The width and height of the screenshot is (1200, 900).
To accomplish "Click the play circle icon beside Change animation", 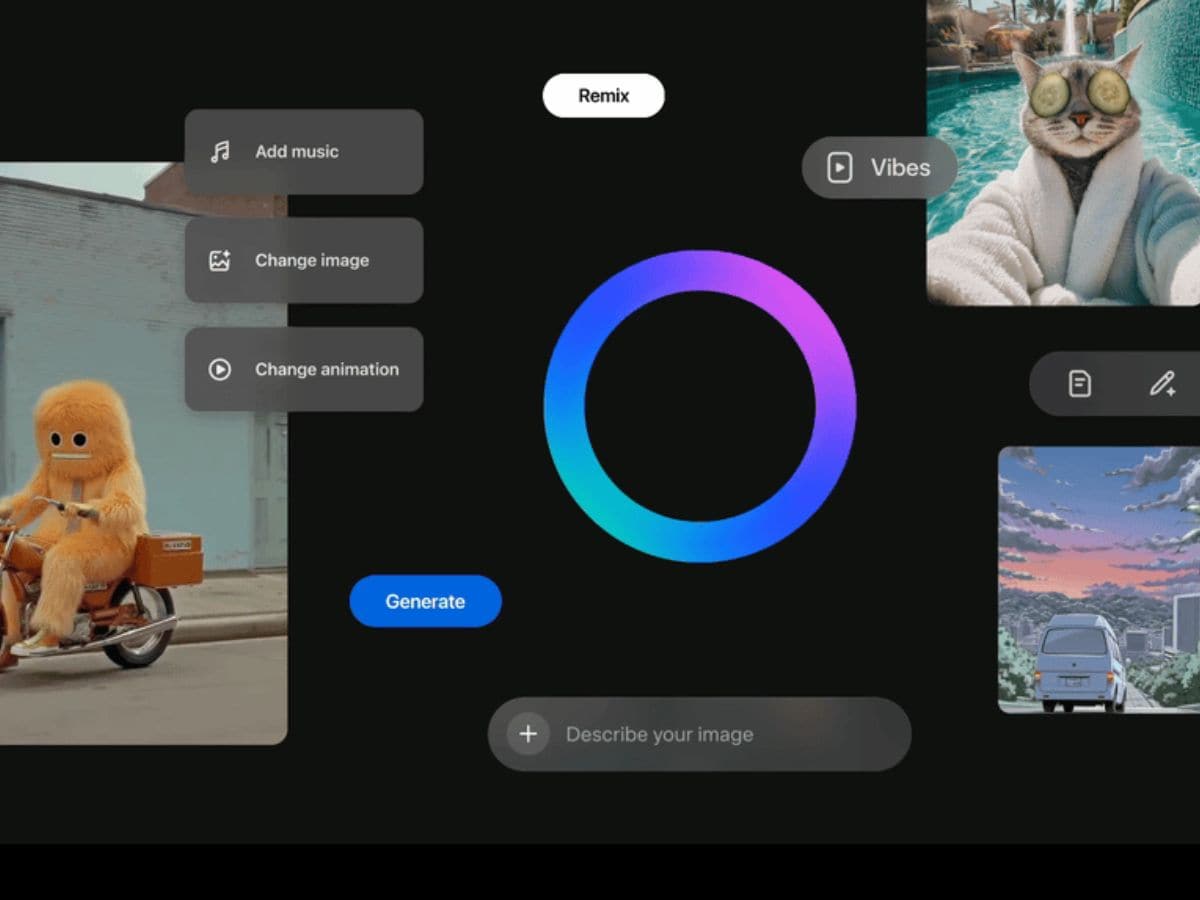I will [220, 370].
